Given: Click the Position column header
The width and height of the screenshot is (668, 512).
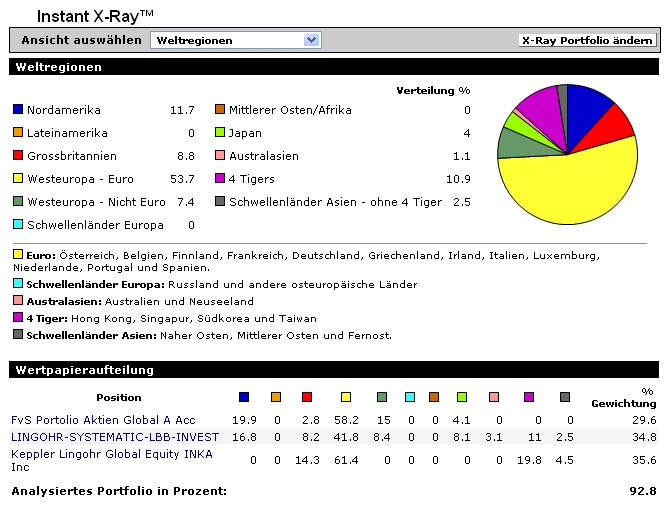Looking at the screenshot, I should [119, 398].
